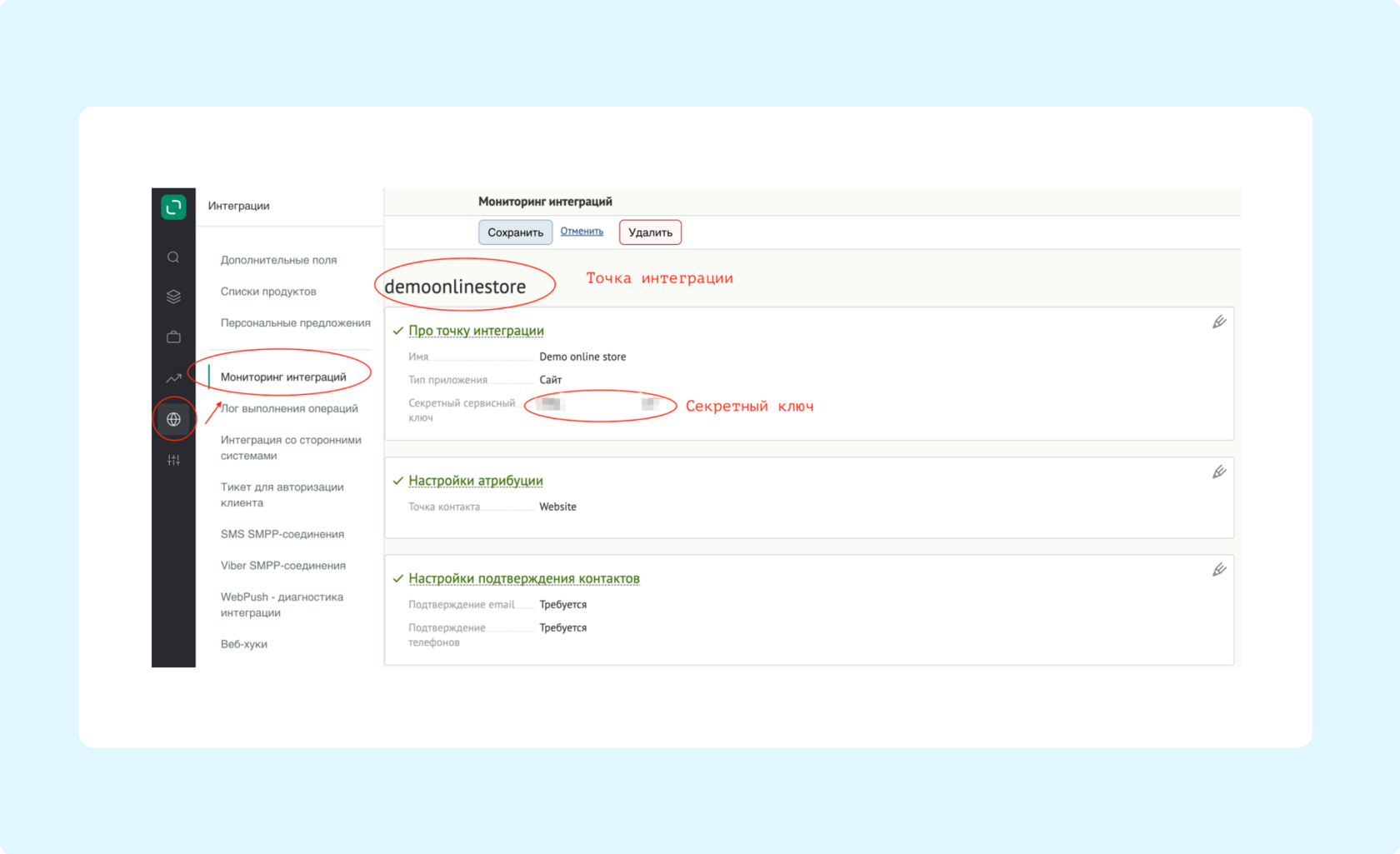Open the layers stack sidebar icon

tap(173, 297)
